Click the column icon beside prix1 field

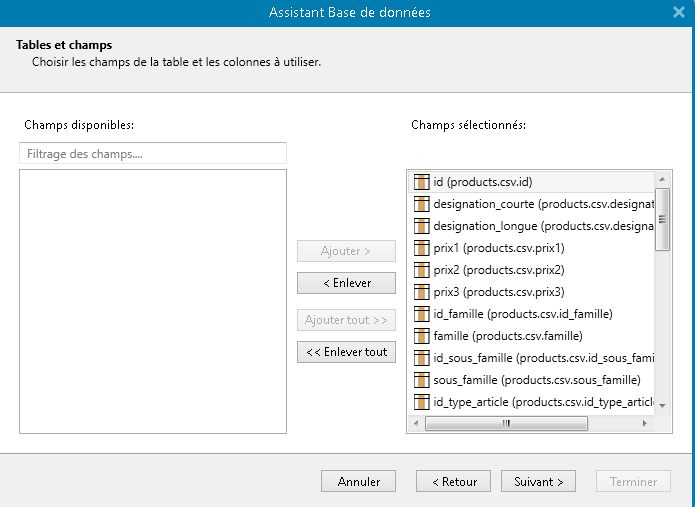tap(421, 248)
